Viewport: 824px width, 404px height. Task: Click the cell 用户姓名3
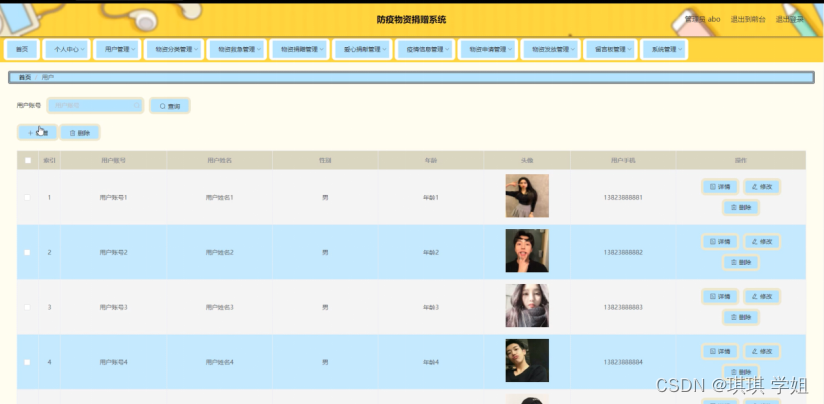pyautogui.click(x=219, y=307)
